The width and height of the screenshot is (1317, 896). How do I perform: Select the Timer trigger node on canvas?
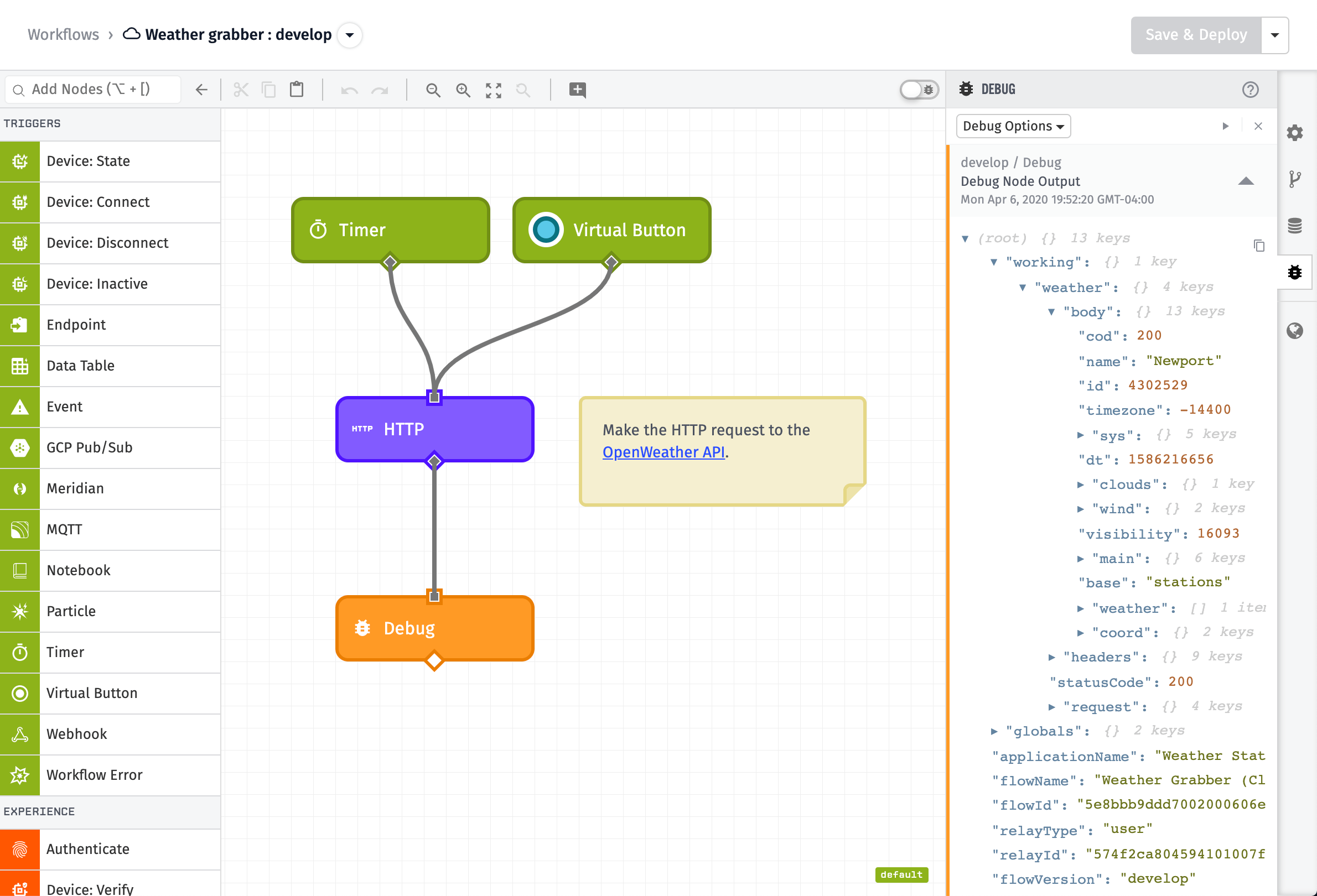[x=391, y=230]
